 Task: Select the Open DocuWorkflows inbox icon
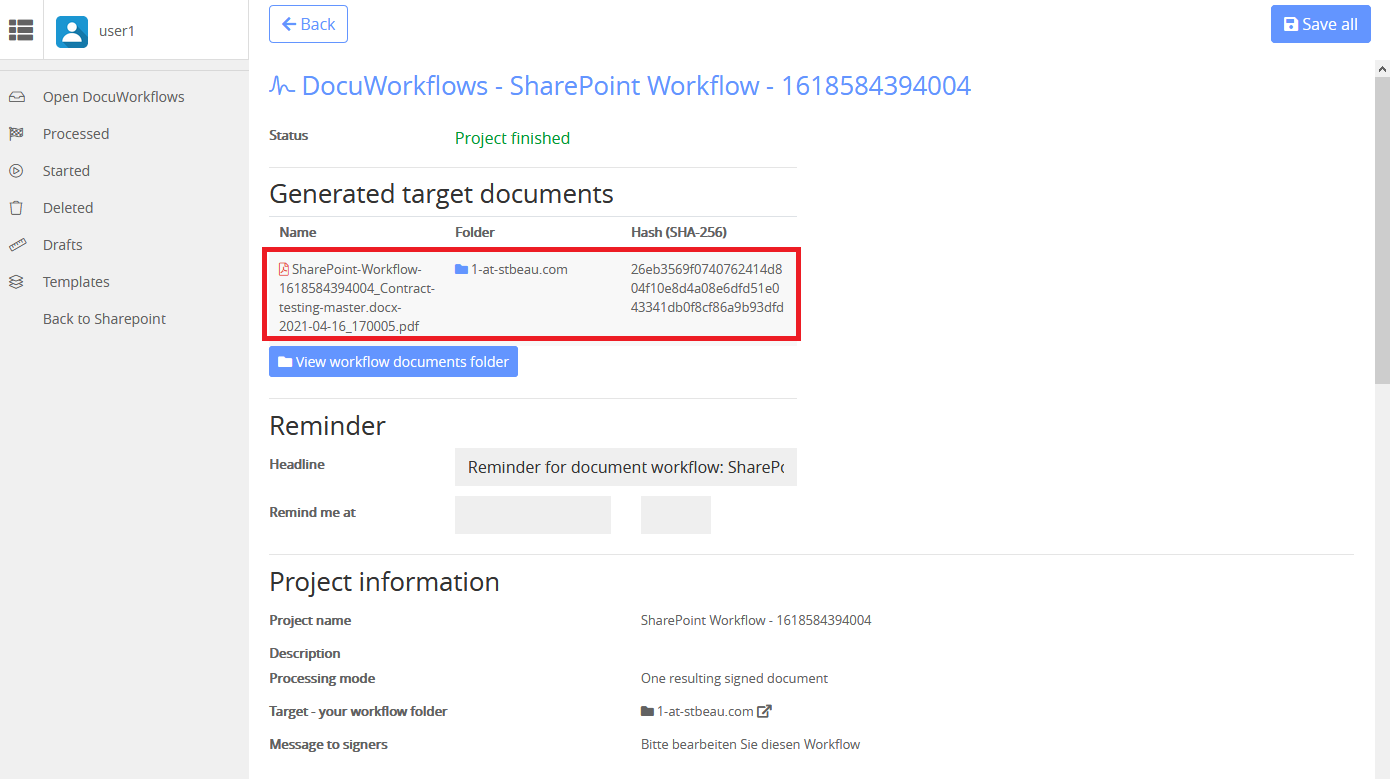click(17, 96)
